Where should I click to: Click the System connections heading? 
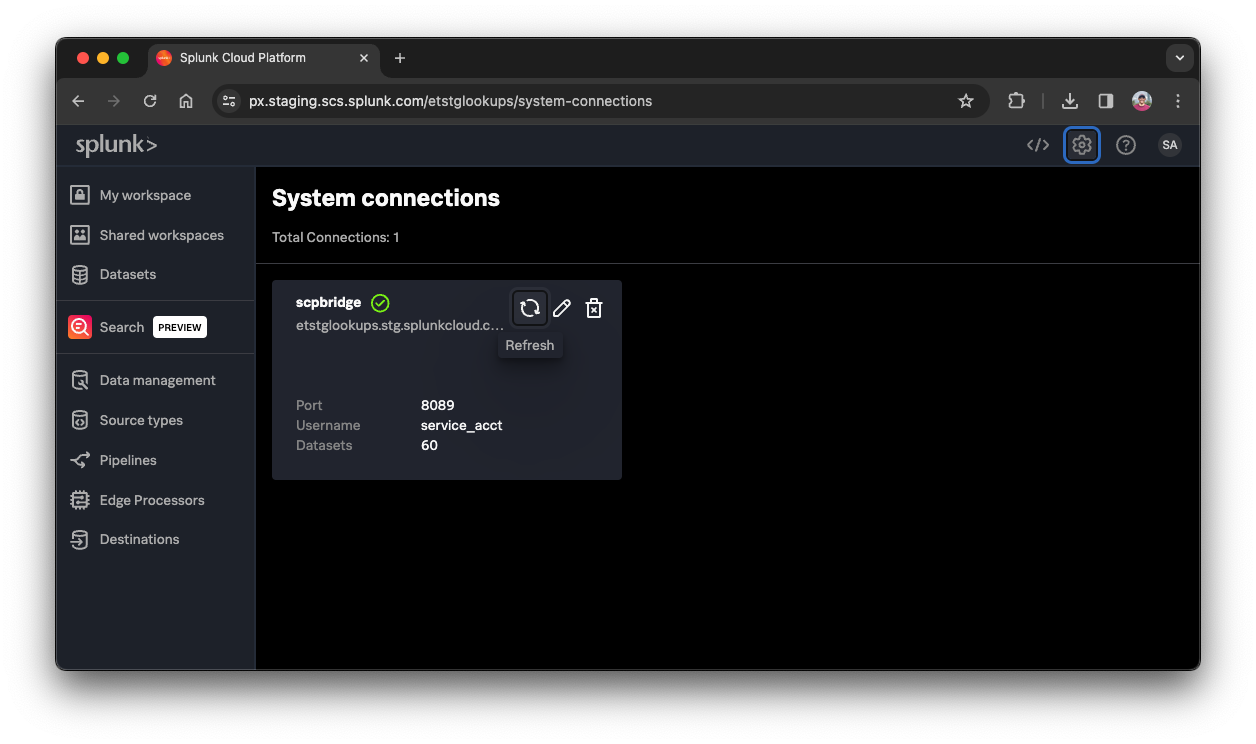pyautogui.click(x=386, y=198)
